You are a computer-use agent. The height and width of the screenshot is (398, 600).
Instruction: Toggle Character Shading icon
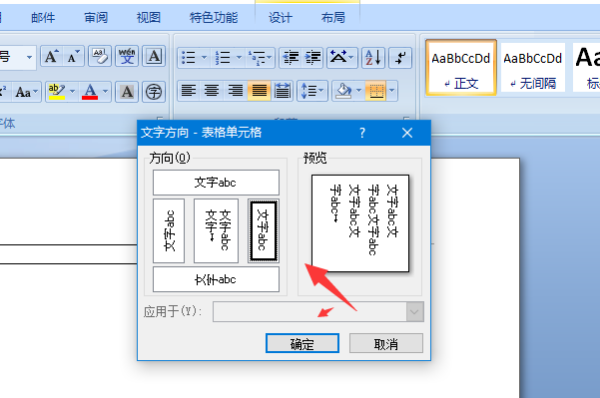[x=127, y=92]
